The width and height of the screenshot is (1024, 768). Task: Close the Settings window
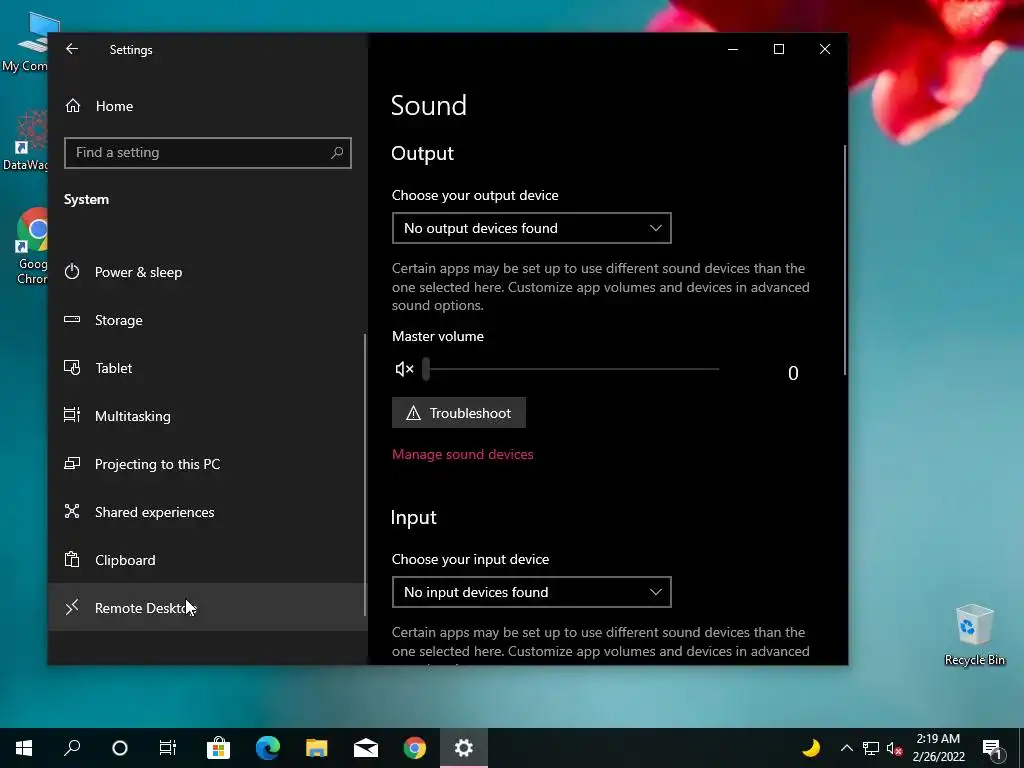click(825, 49)
